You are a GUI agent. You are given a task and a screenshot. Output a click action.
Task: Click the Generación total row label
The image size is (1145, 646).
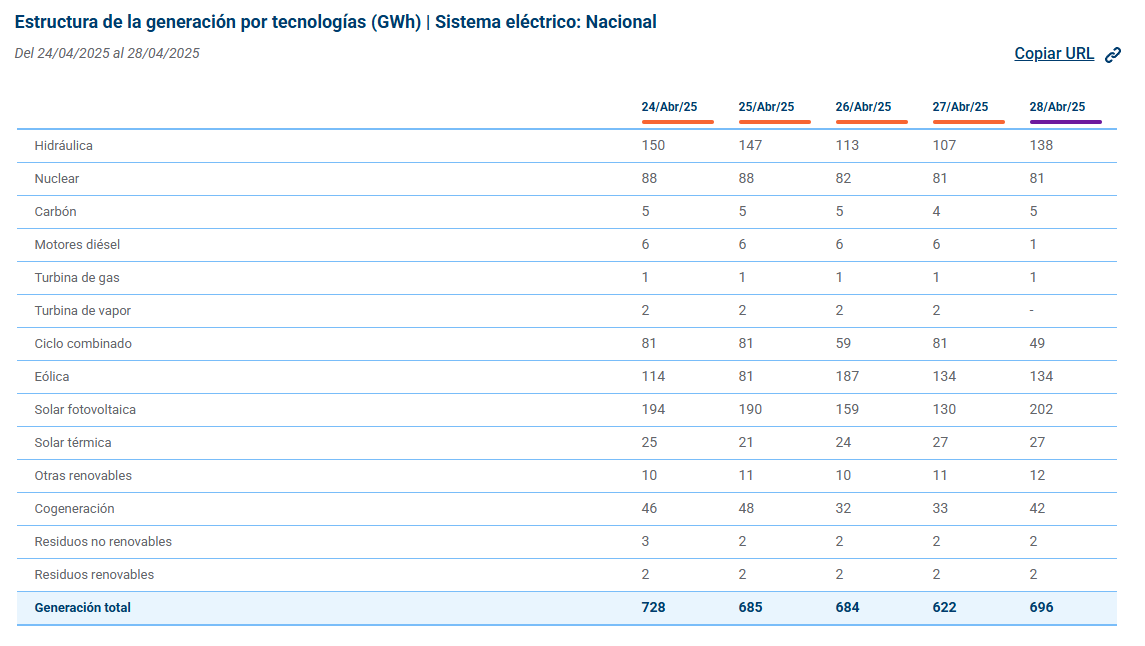[83, 607]
